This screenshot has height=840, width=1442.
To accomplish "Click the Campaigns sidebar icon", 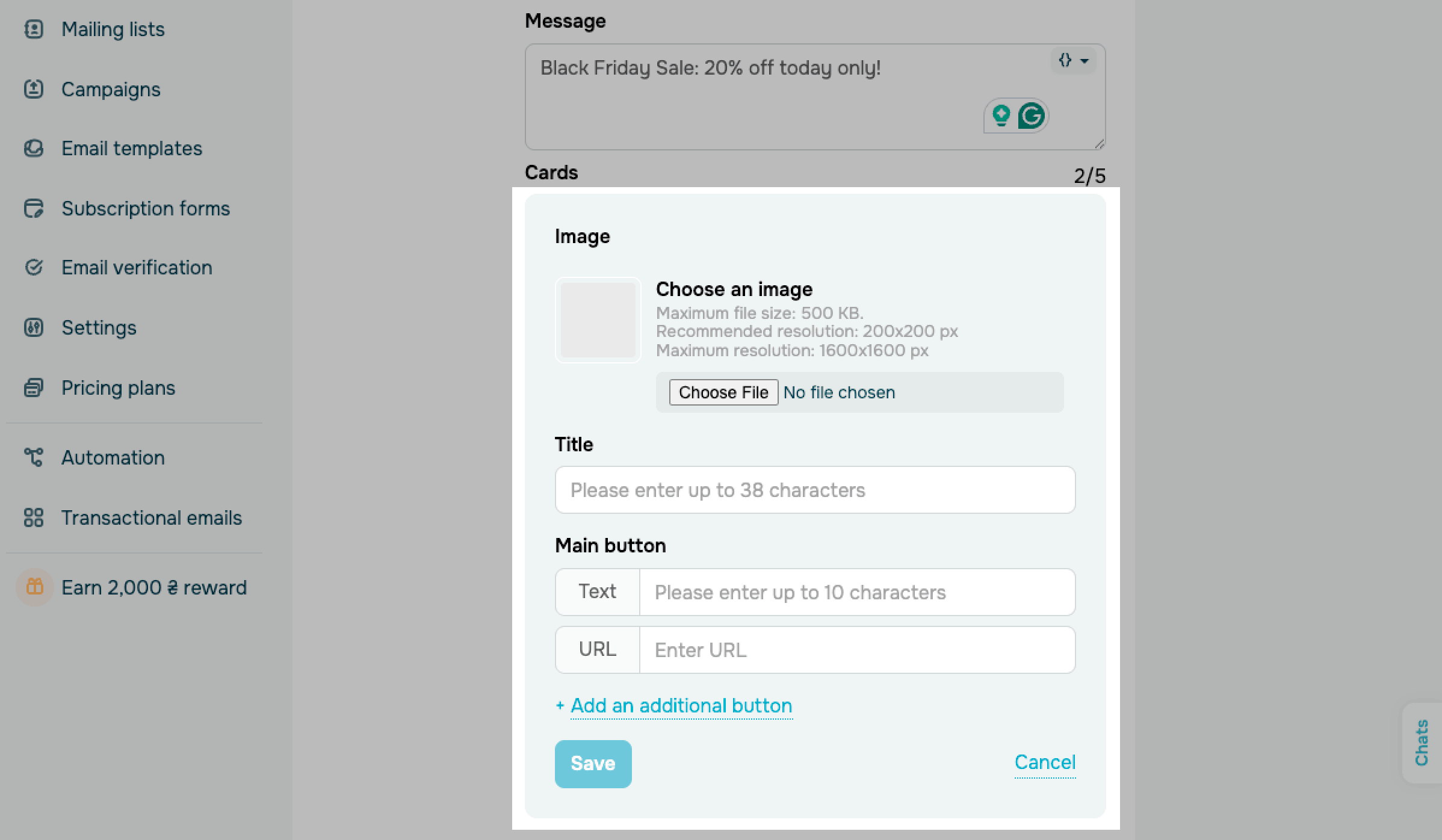I will [x=34, y=89].
